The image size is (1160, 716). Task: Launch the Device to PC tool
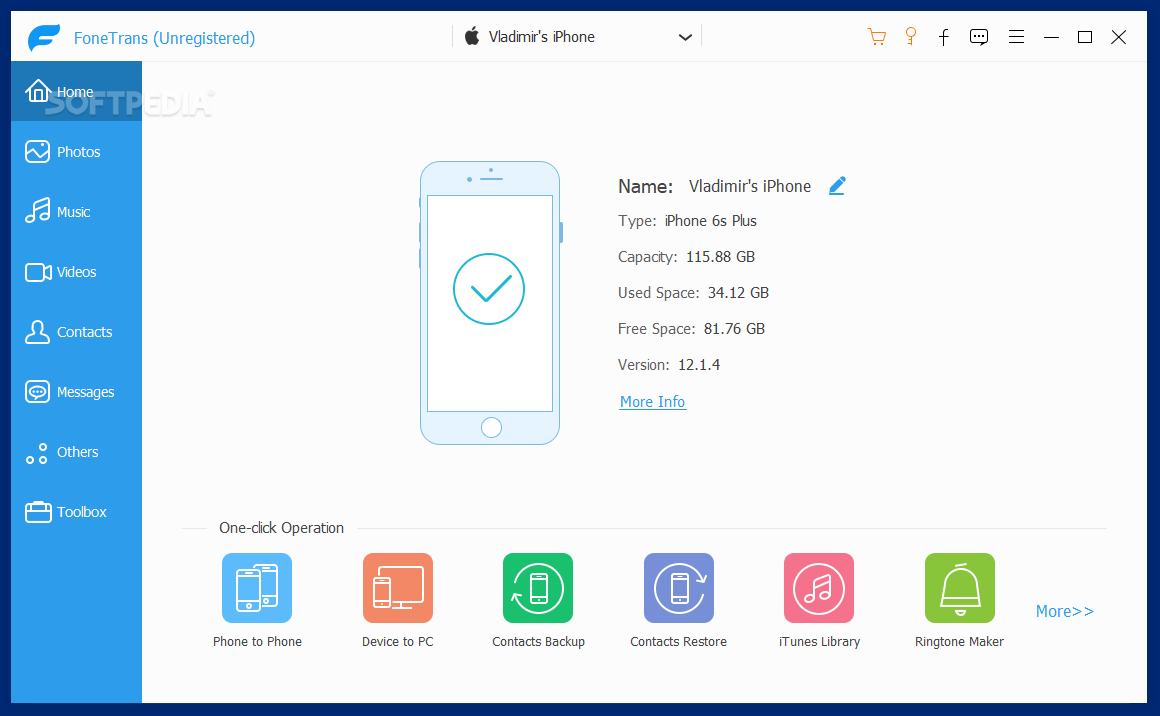pos(397,588)
